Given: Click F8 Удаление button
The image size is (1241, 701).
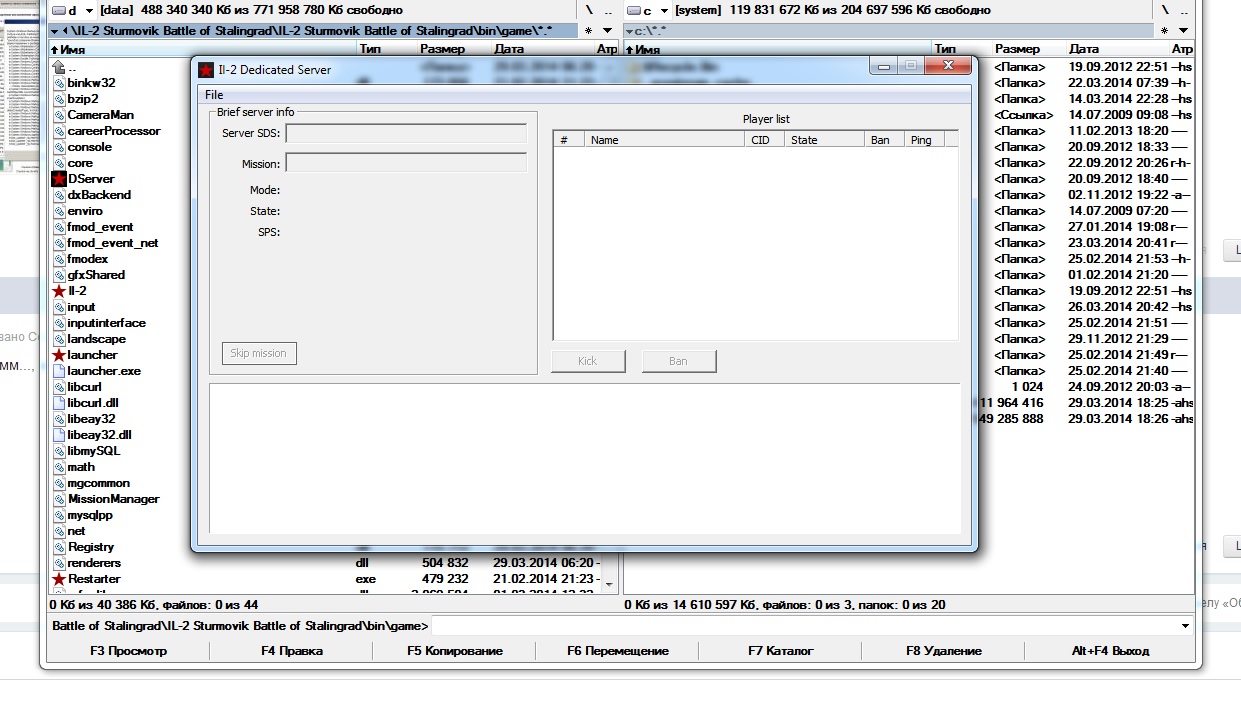Looking at the screenshot, I should pyautogui.click(x=944, y=651).
